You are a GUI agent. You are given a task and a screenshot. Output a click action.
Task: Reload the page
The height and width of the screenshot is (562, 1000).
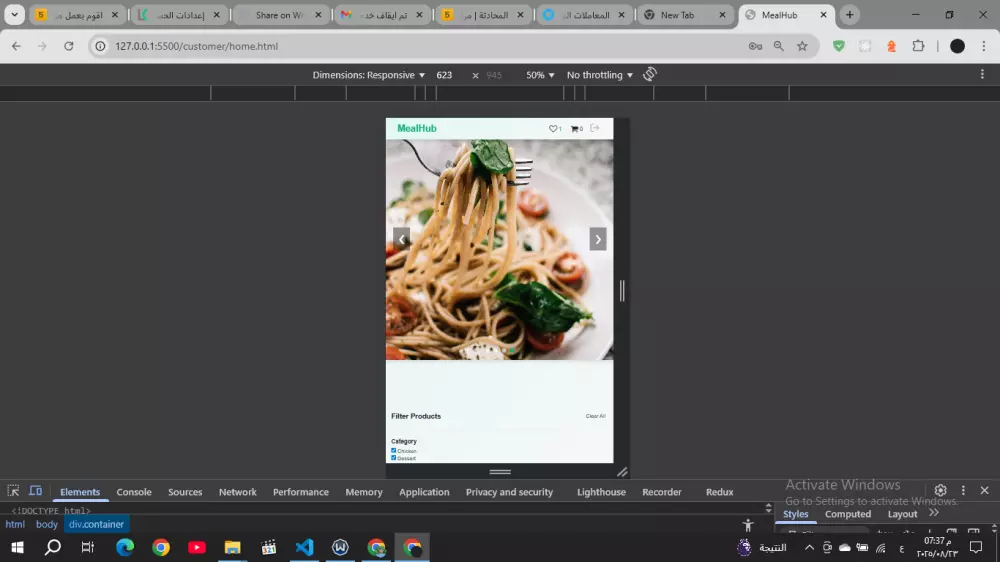tap(68, 46)
